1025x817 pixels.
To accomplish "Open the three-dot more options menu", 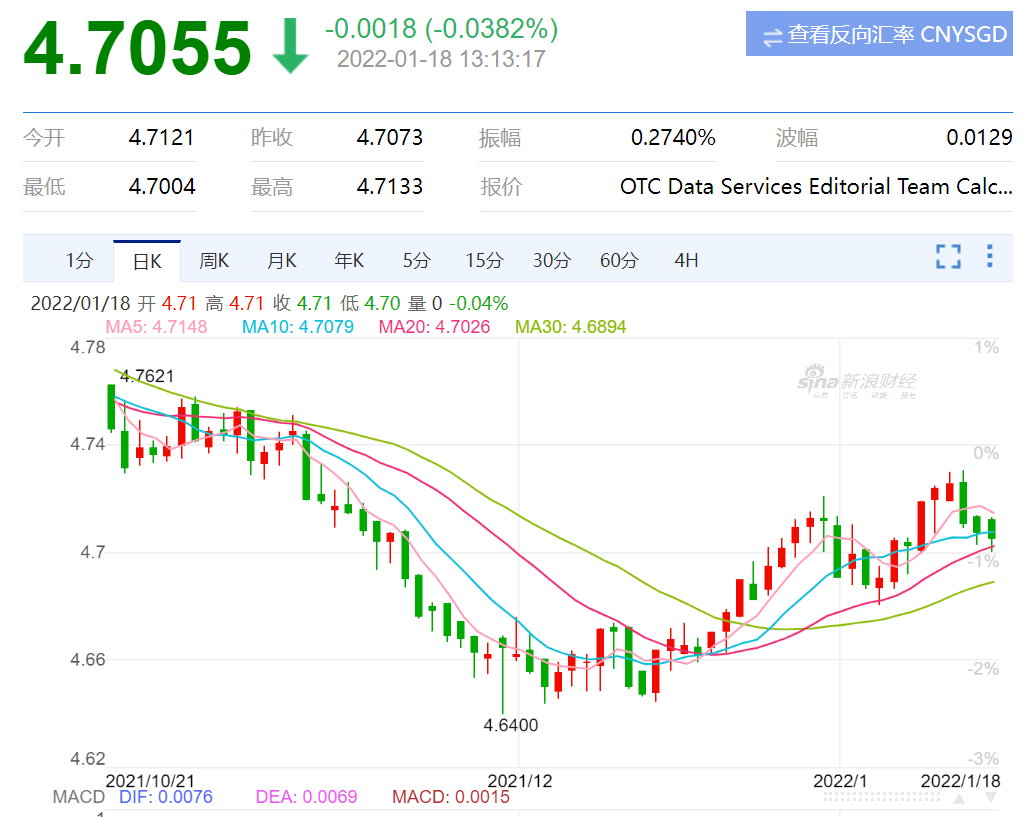I will point(989,257).
